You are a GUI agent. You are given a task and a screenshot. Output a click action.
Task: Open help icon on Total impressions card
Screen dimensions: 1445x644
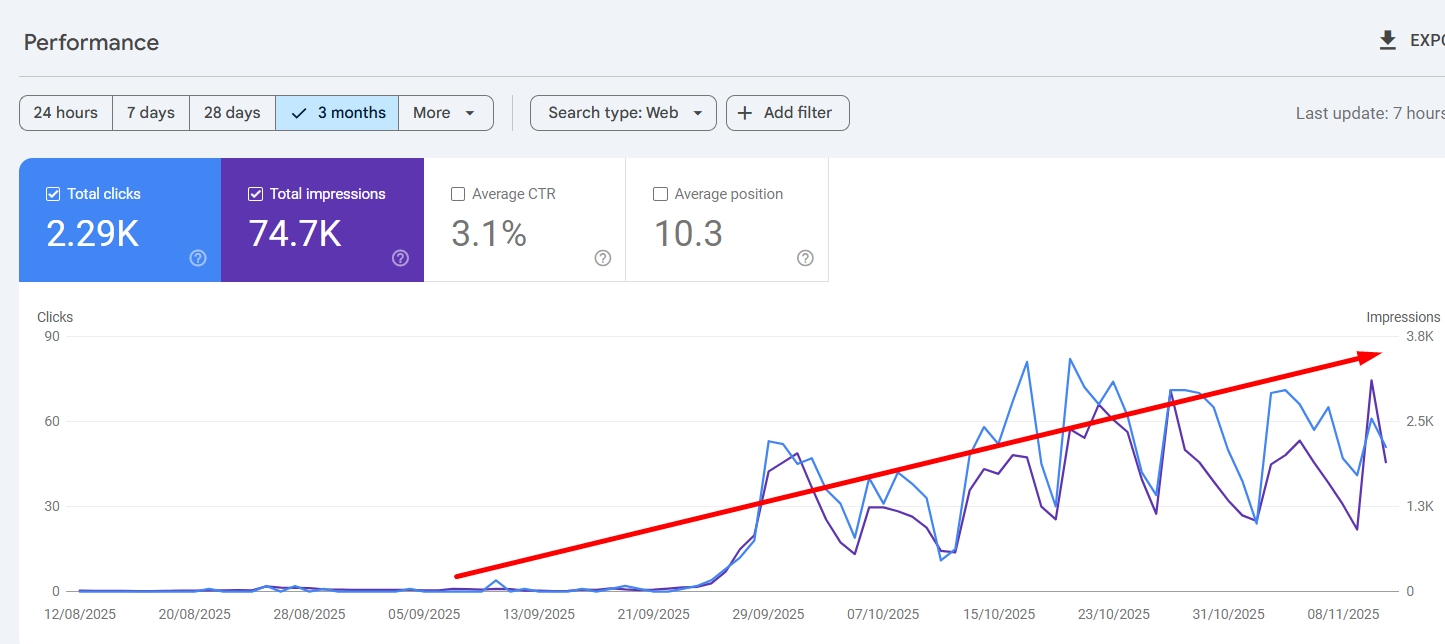(x=400, y=258)
